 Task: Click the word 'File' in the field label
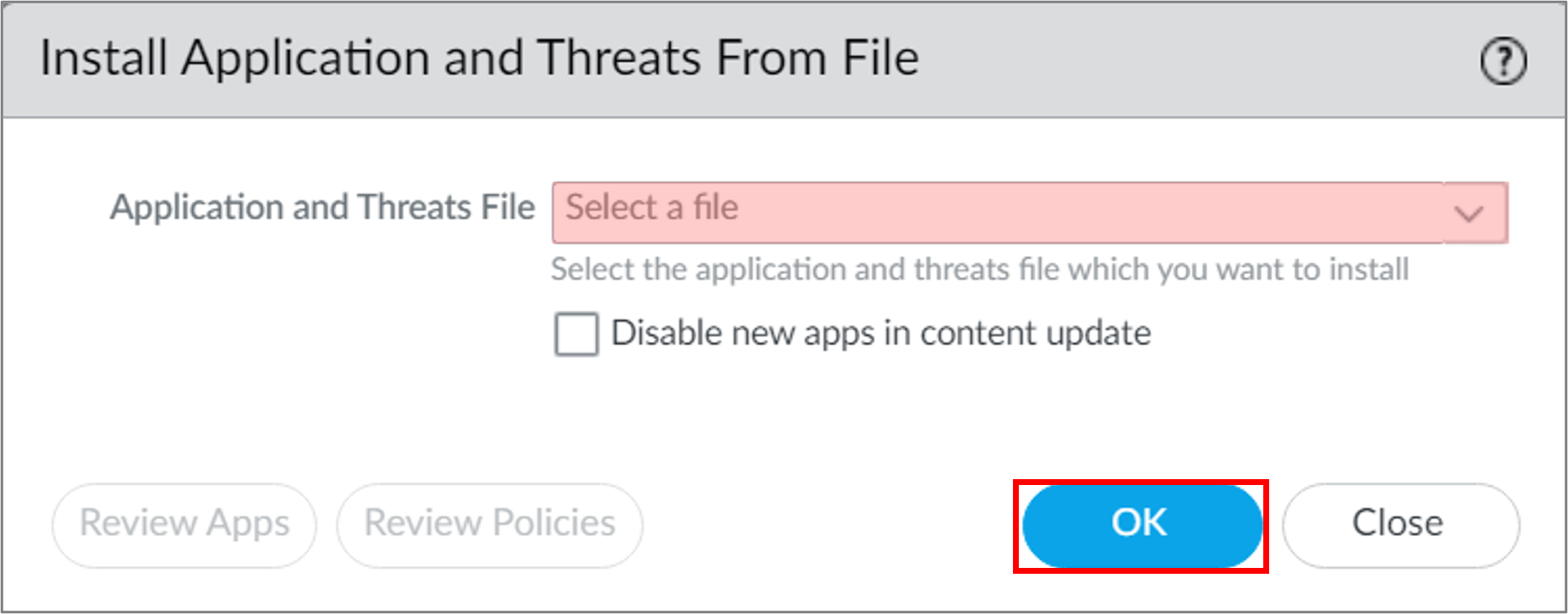click(507, 208)
